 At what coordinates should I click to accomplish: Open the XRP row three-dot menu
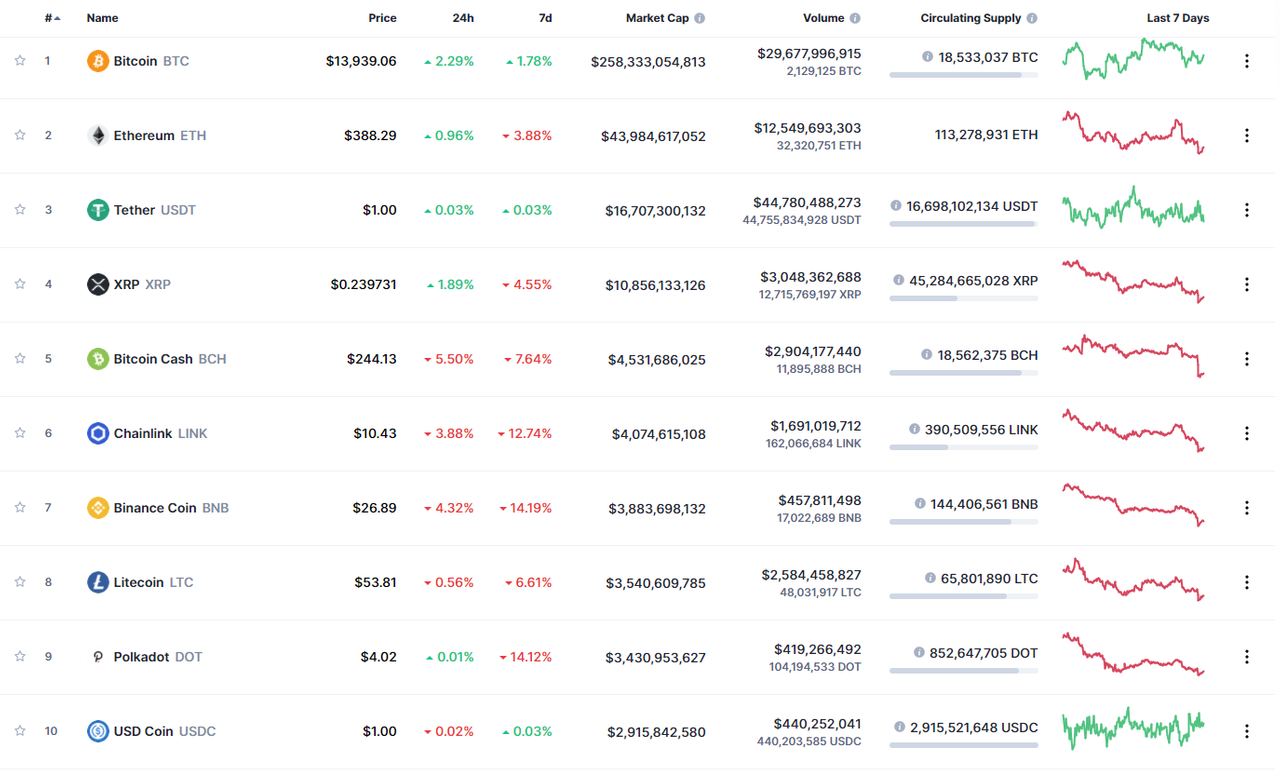[x=1246, y=284]
